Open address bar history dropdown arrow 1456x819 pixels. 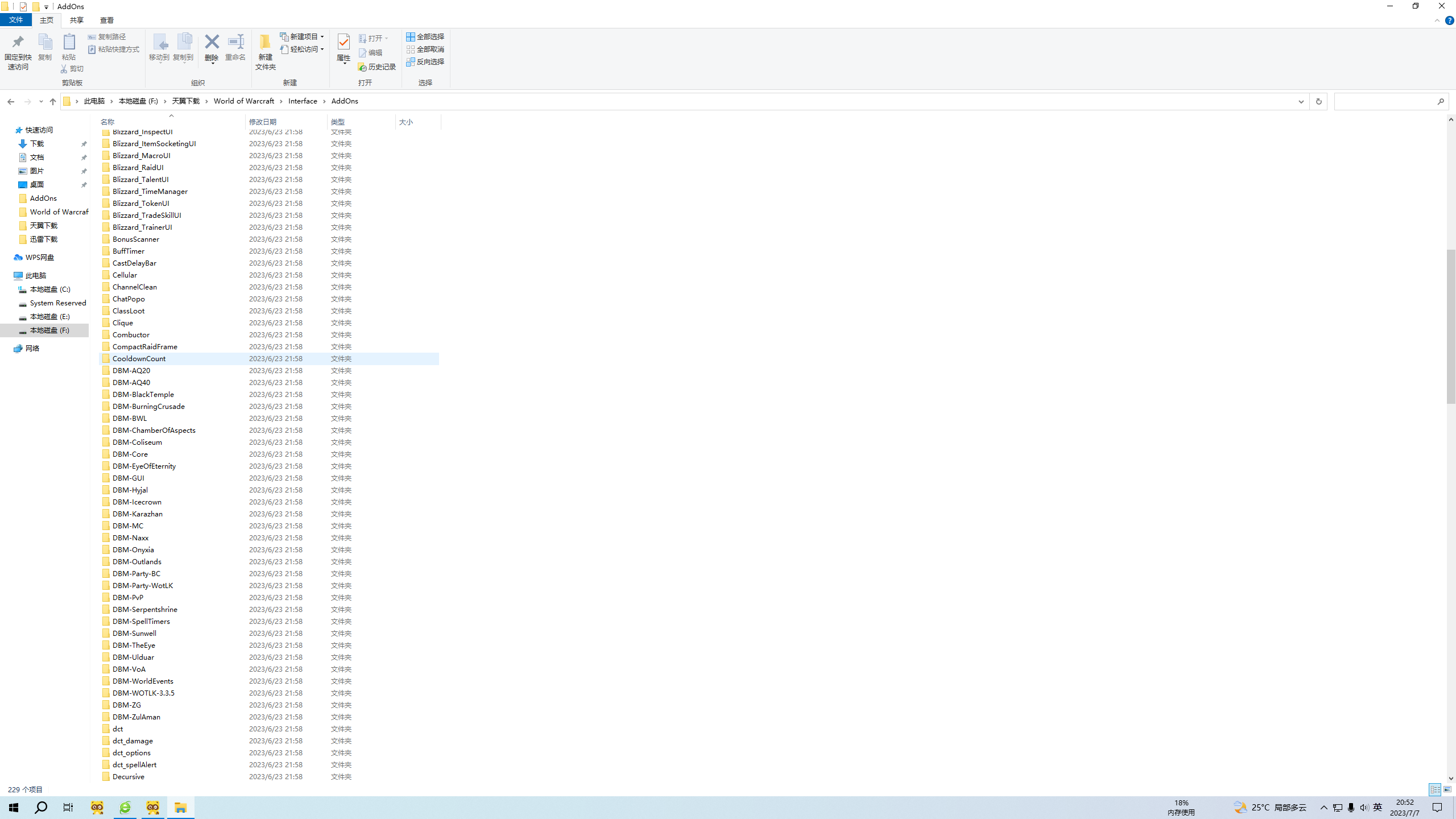coord(1301,101)
